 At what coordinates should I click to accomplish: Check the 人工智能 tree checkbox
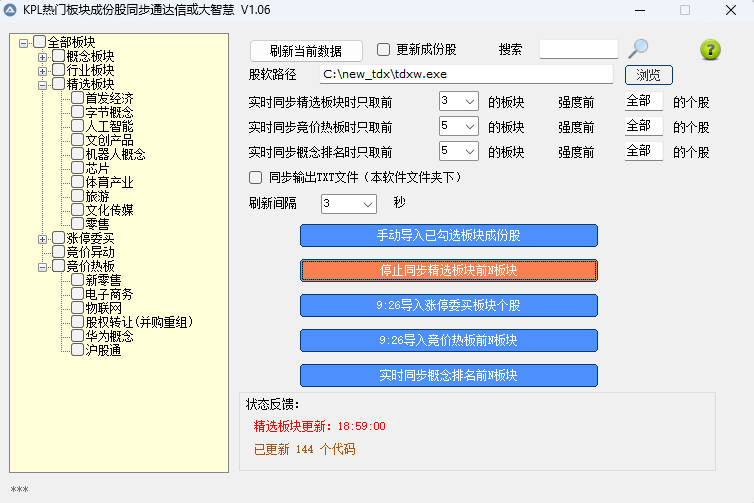[76, 126]
